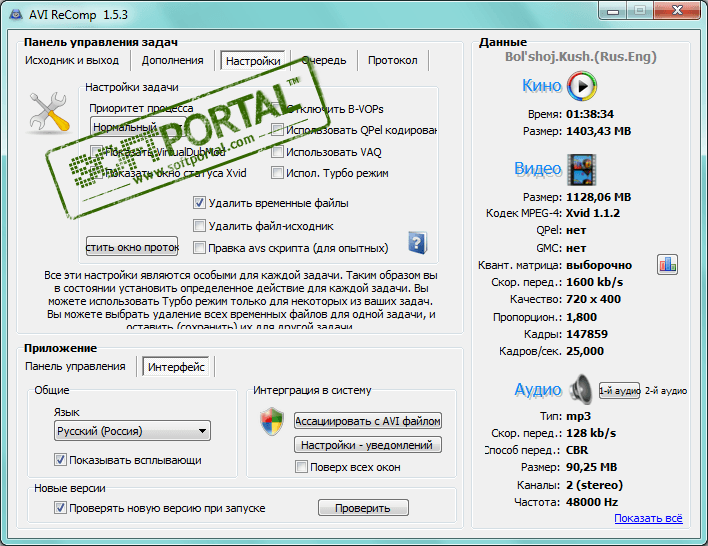Click the Аудио heading text

tap(538, 389)
